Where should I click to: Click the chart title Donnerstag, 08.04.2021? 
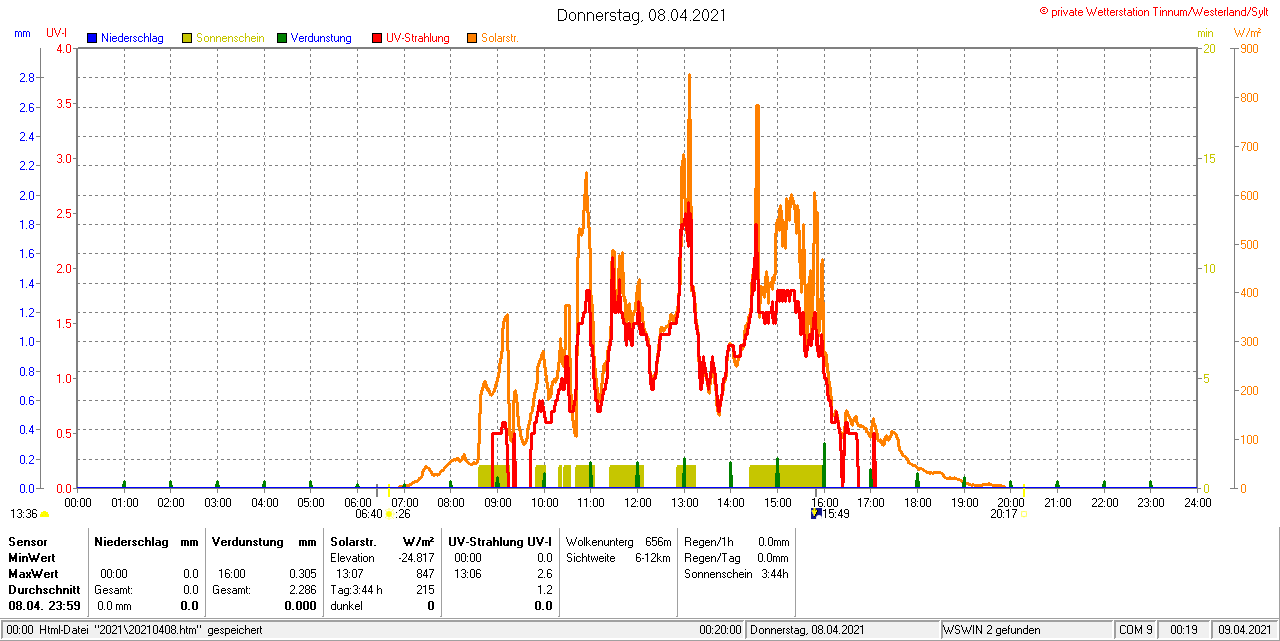tap(641, 15)
